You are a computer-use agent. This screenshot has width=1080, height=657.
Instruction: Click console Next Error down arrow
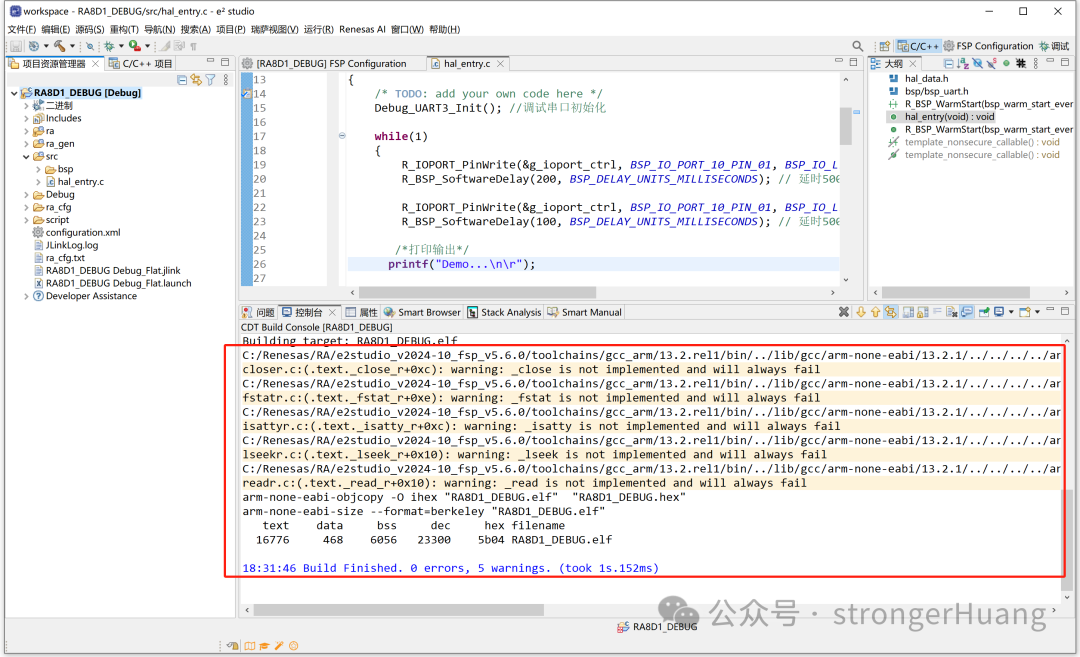861,312
